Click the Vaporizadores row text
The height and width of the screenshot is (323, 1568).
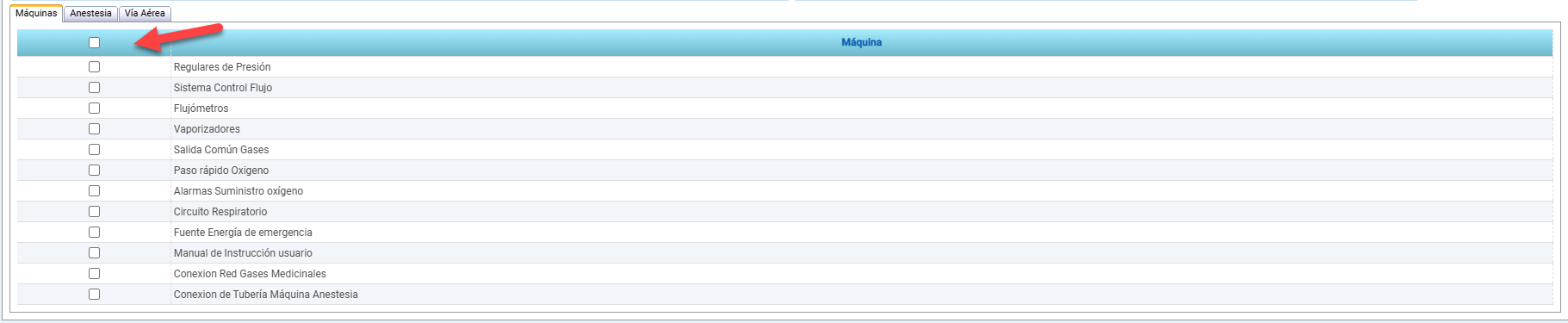[207, 129]
